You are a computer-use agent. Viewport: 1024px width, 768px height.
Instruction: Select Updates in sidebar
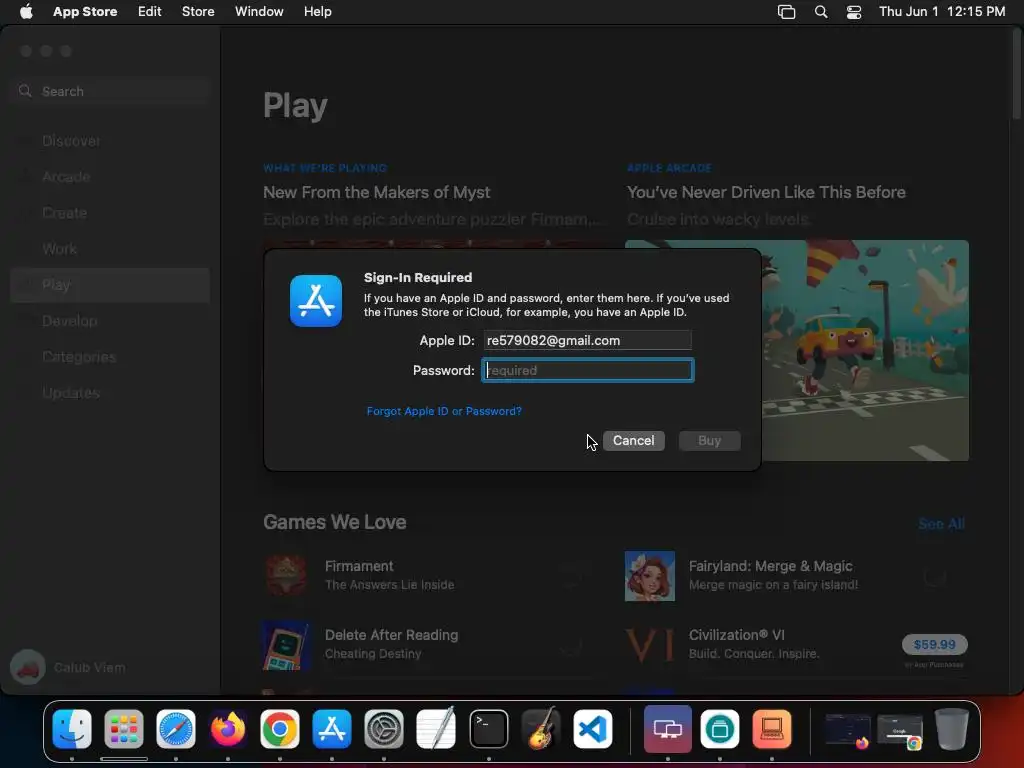pyautogui.click(x=110, y=392)
